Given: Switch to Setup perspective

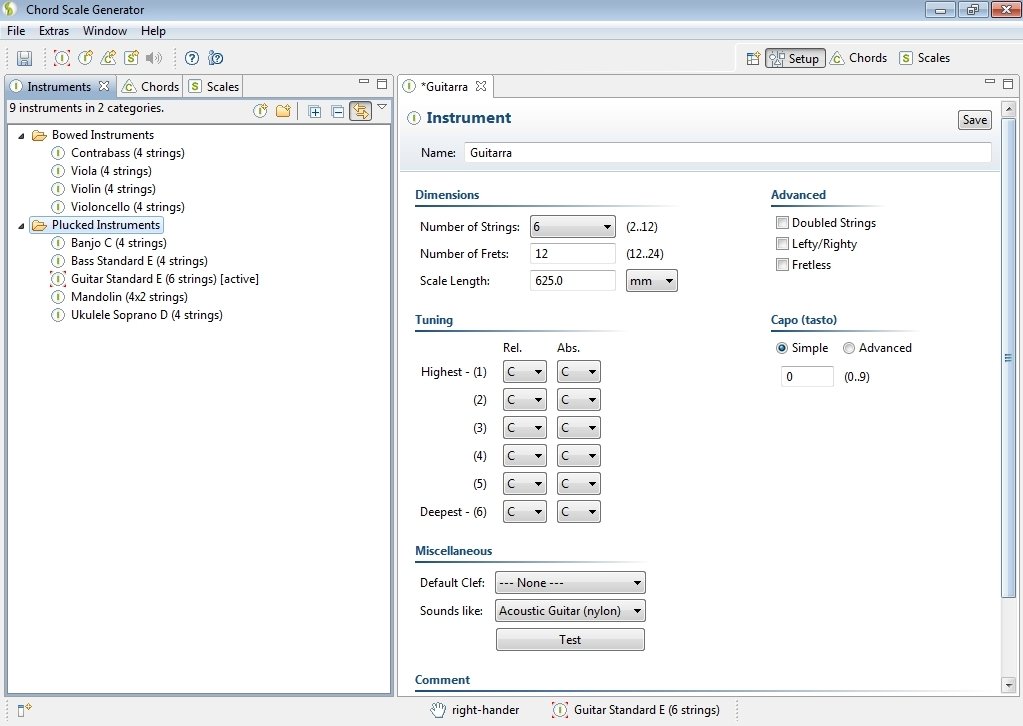Looking at the screenshot, I should (795, 58).
